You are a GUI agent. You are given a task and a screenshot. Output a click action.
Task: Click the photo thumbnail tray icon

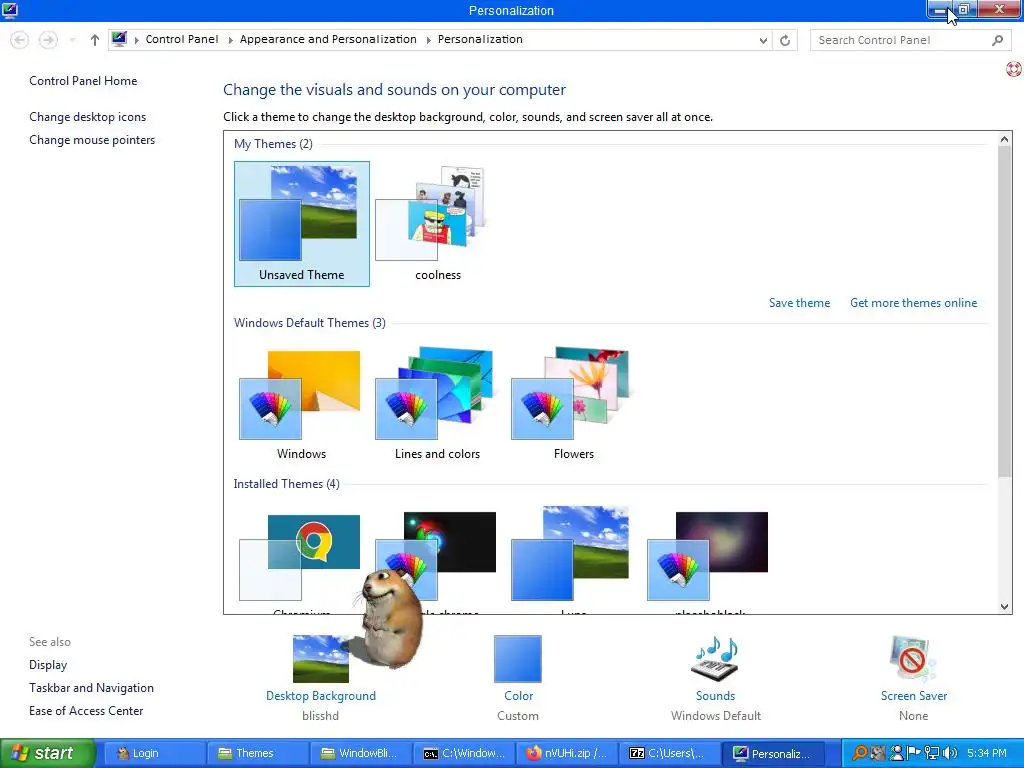(x=878, y=753)
